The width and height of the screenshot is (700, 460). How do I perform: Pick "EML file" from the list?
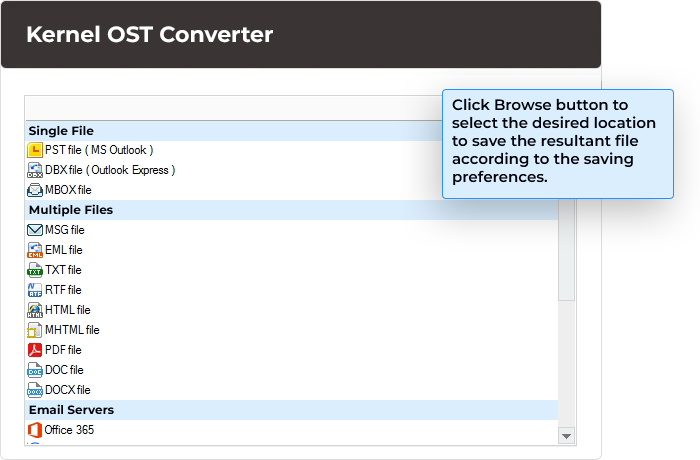click(292, 250)
